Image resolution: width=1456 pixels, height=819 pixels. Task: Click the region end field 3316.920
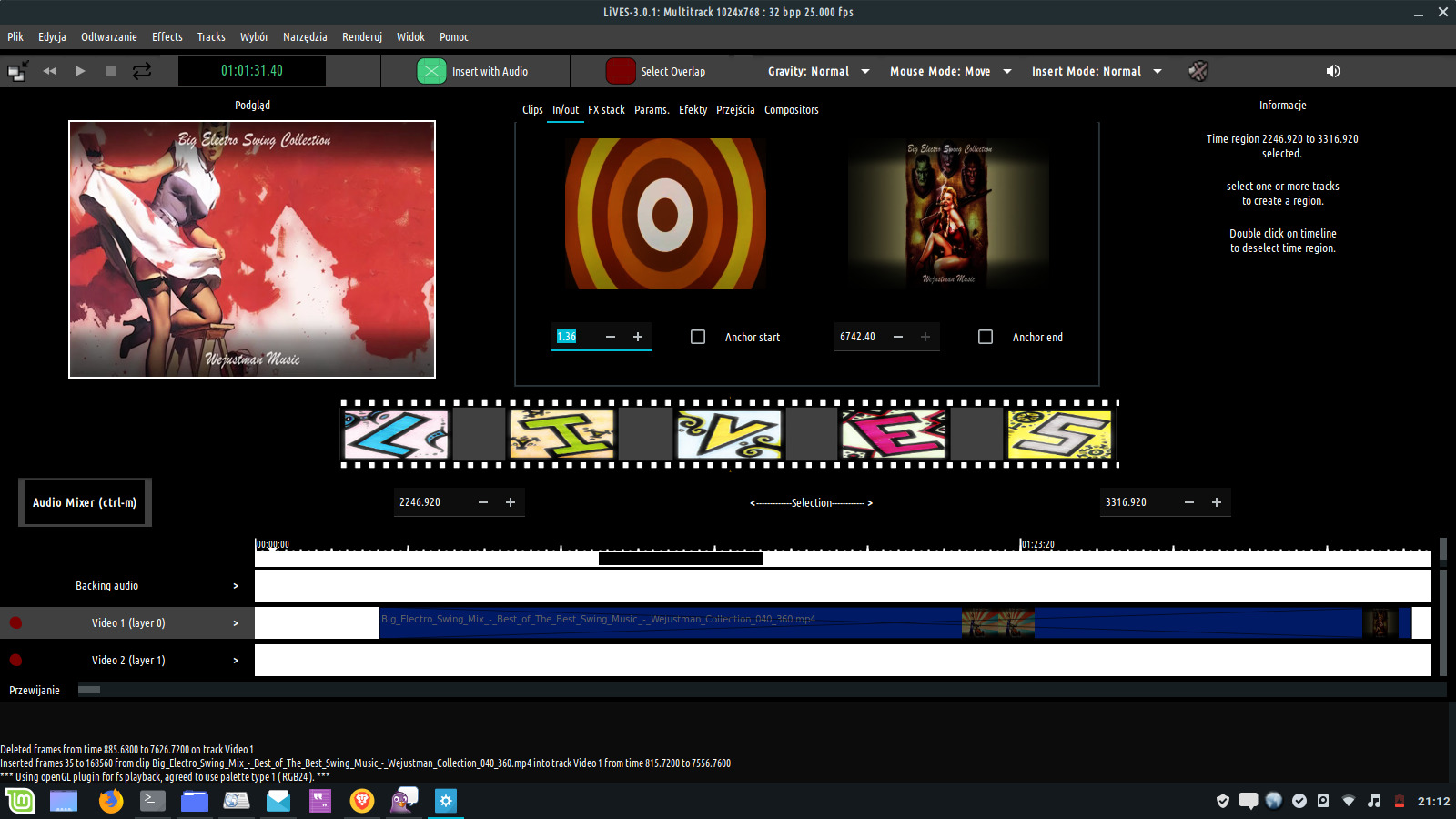pos(1138,502)
